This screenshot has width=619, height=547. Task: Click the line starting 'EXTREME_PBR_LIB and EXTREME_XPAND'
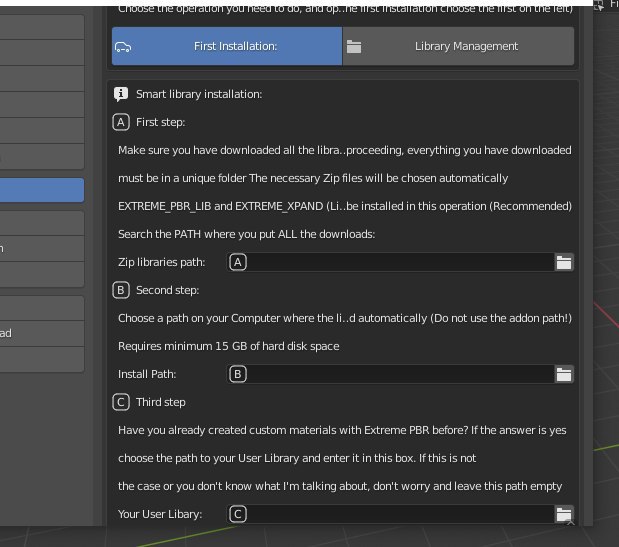[345, 206]
